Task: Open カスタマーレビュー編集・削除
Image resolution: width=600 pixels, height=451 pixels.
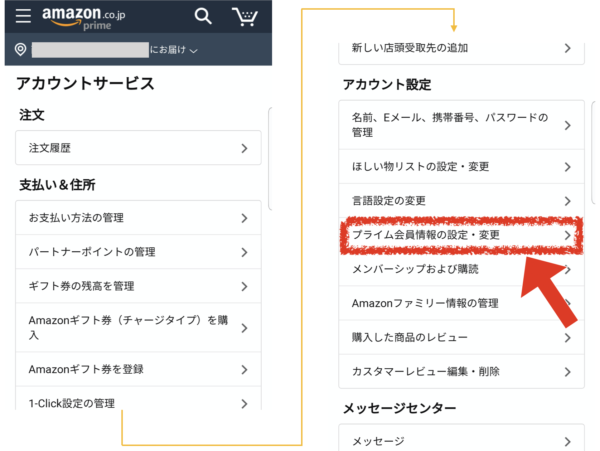Action: (461, 371)
